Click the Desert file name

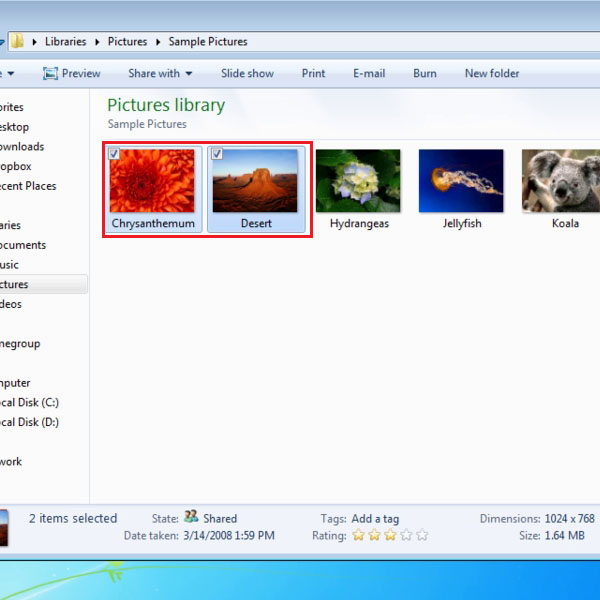(256, 223)
